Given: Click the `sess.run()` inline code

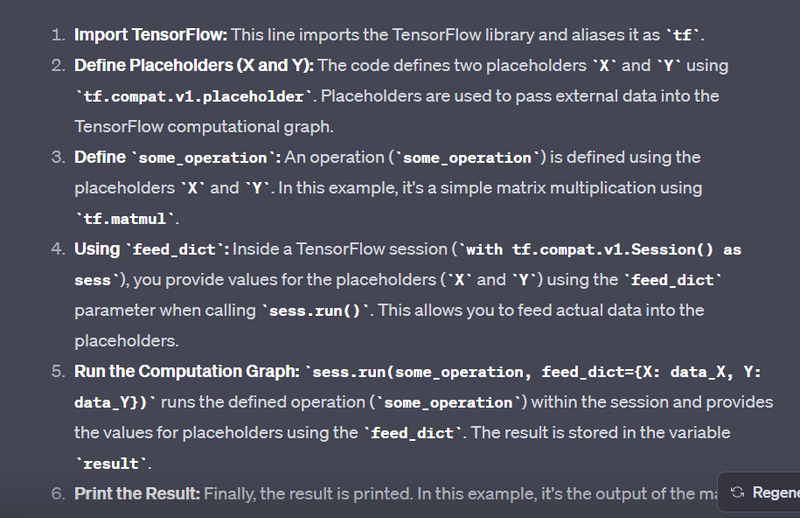Looking at the screenshot, I should 311,311.
